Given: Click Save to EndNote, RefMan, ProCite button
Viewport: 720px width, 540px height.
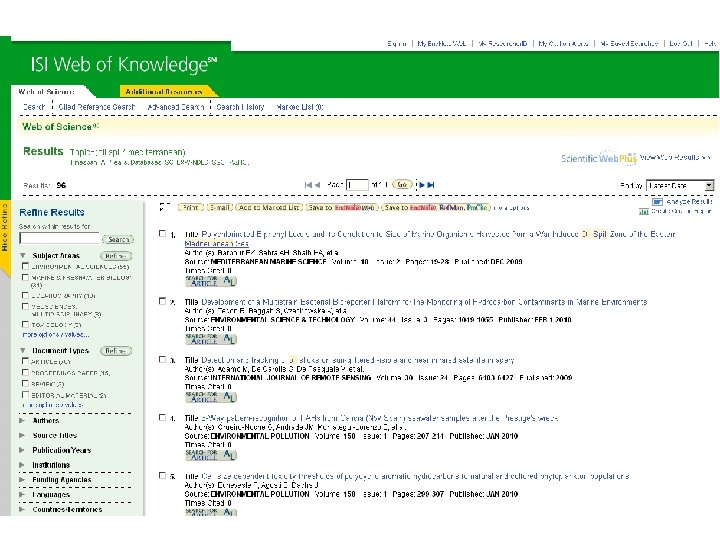Looking at the screenshot, I should coord(436,208).
